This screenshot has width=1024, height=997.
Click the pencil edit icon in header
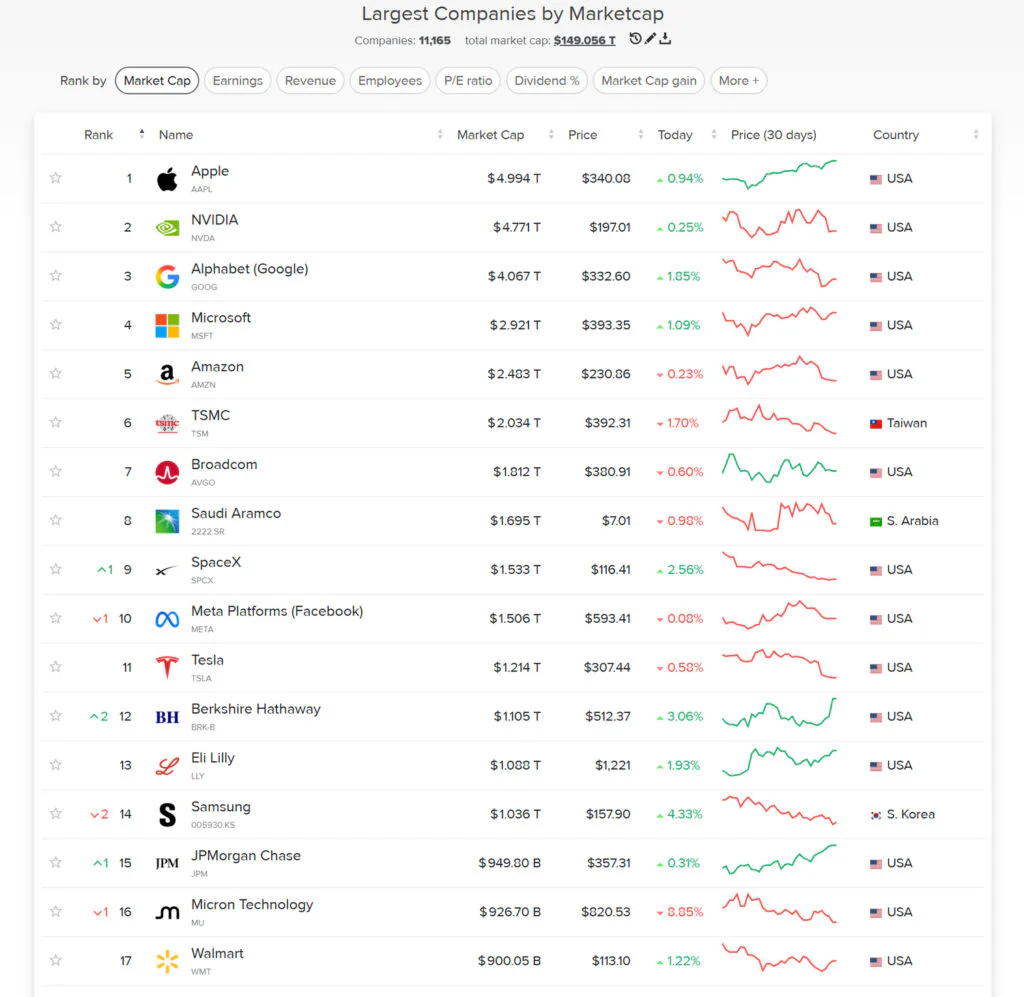pyautogui.click(x=650, y=39)
